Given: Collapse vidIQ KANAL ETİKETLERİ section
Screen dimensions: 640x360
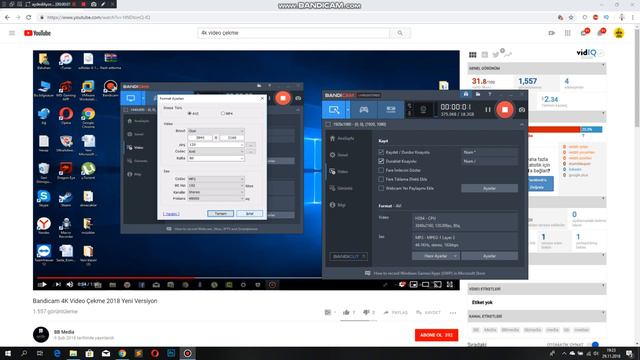Looking at the screenshot, I should pyautogui.click(x=603, y=313).
